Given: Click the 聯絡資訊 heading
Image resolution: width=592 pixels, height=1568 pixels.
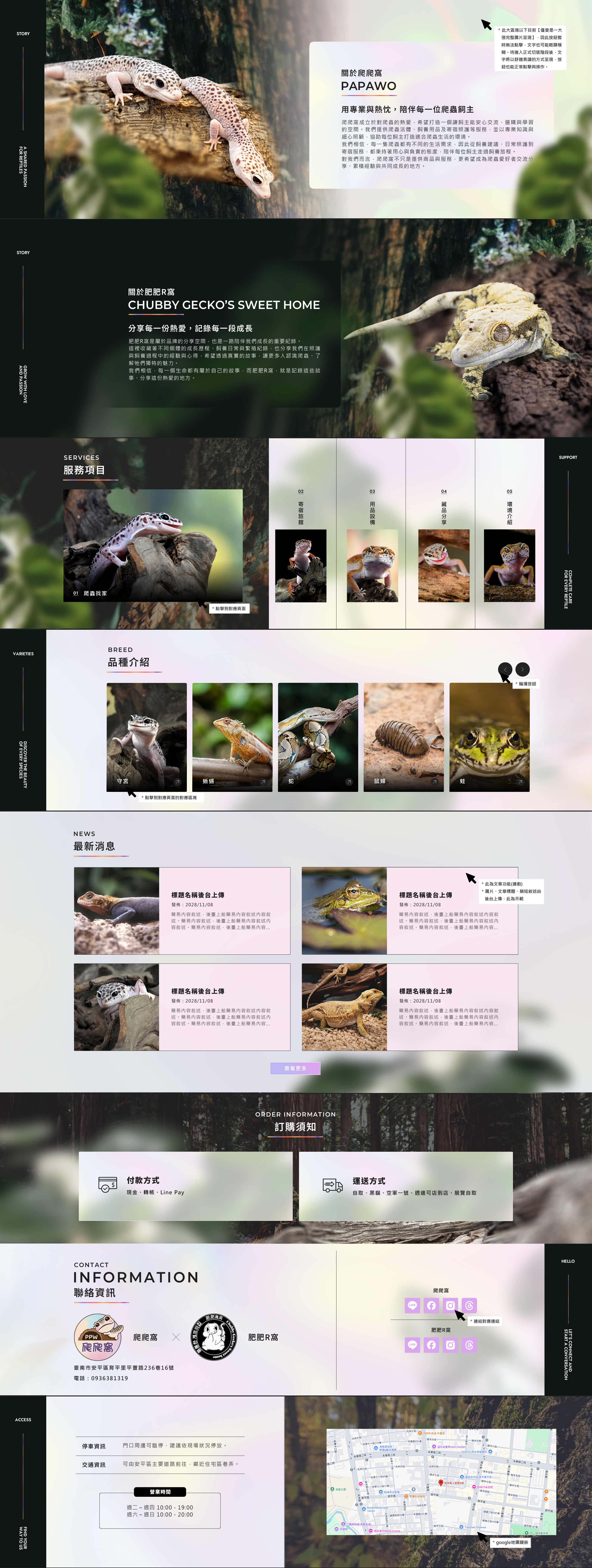Looking at the screenshot, I should tap(94, 1292).
